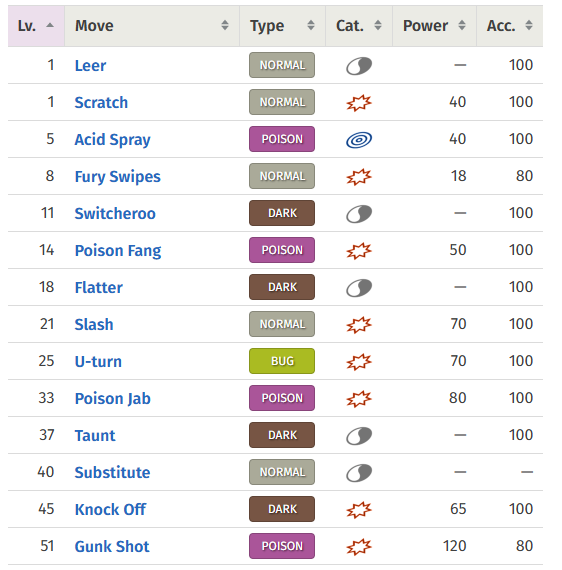The width and height of the screenshot is (562, 570).
Task: Select the POISON type badge for Poison Jab
Action: click(x=282, y=398)
